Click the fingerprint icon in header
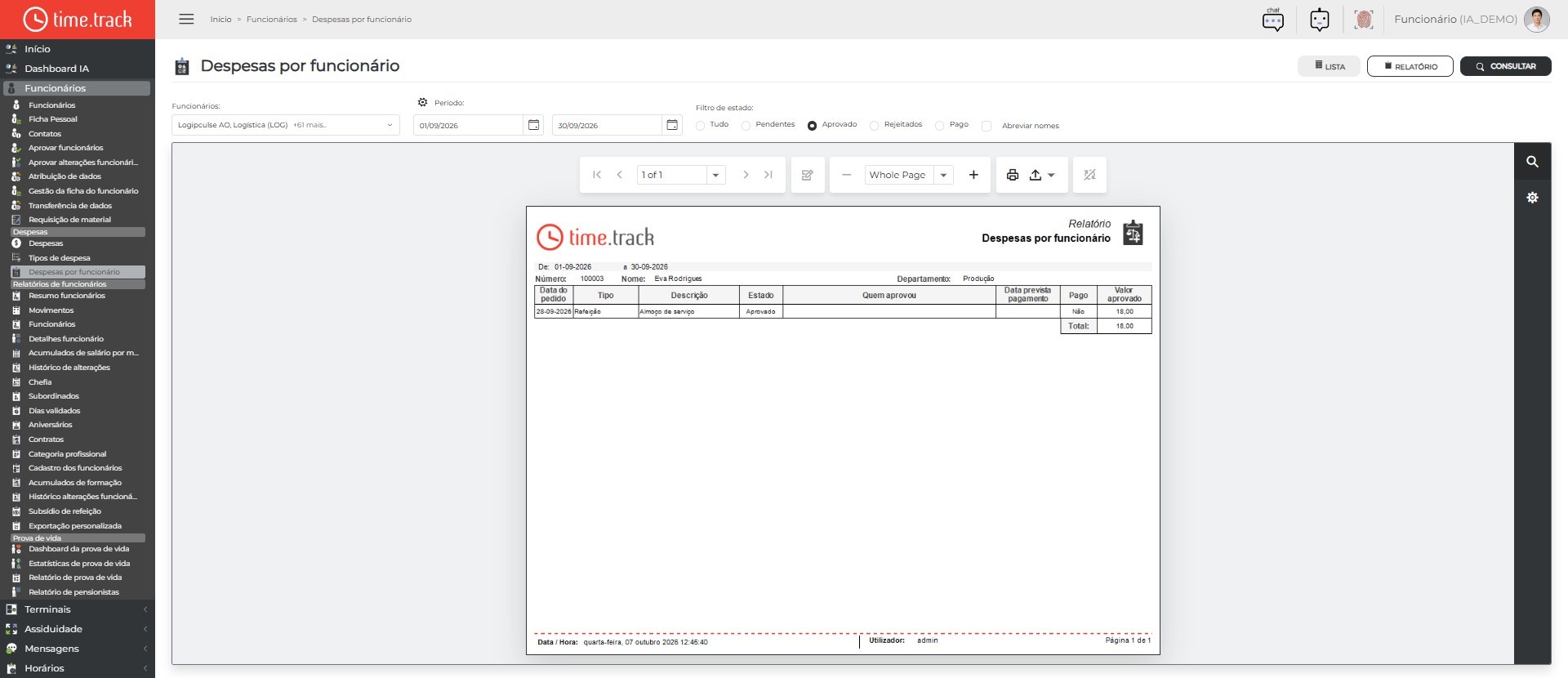 1363,20
